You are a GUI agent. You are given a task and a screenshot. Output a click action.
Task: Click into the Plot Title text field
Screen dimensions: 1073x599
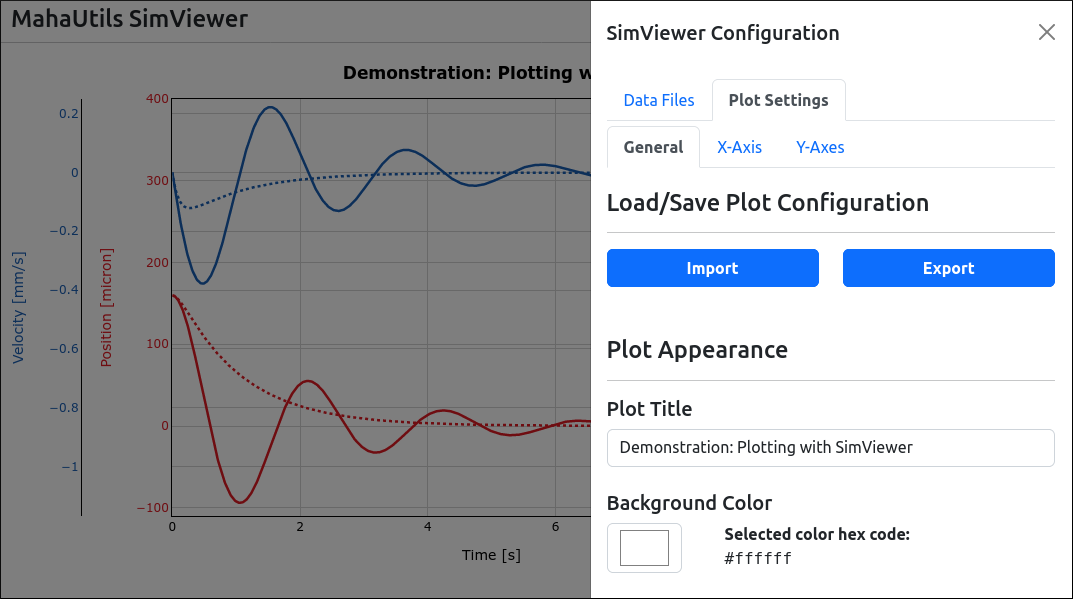(x=830, y=448)
